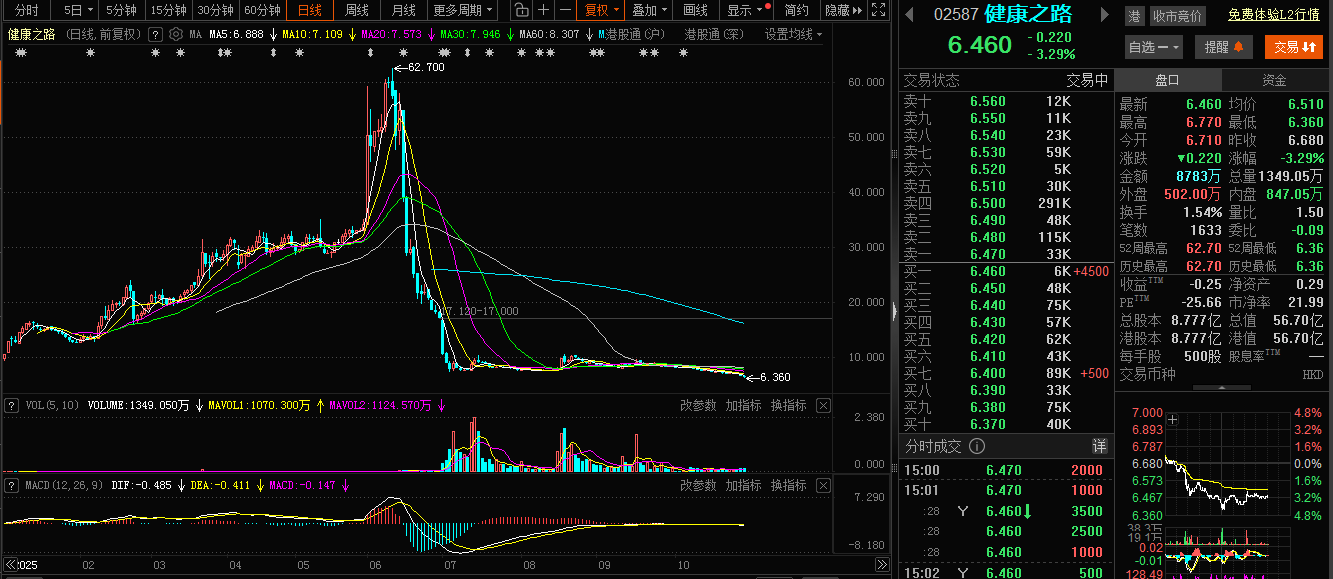
Task: Open 更多周期 dropdown
Action: 463,10
